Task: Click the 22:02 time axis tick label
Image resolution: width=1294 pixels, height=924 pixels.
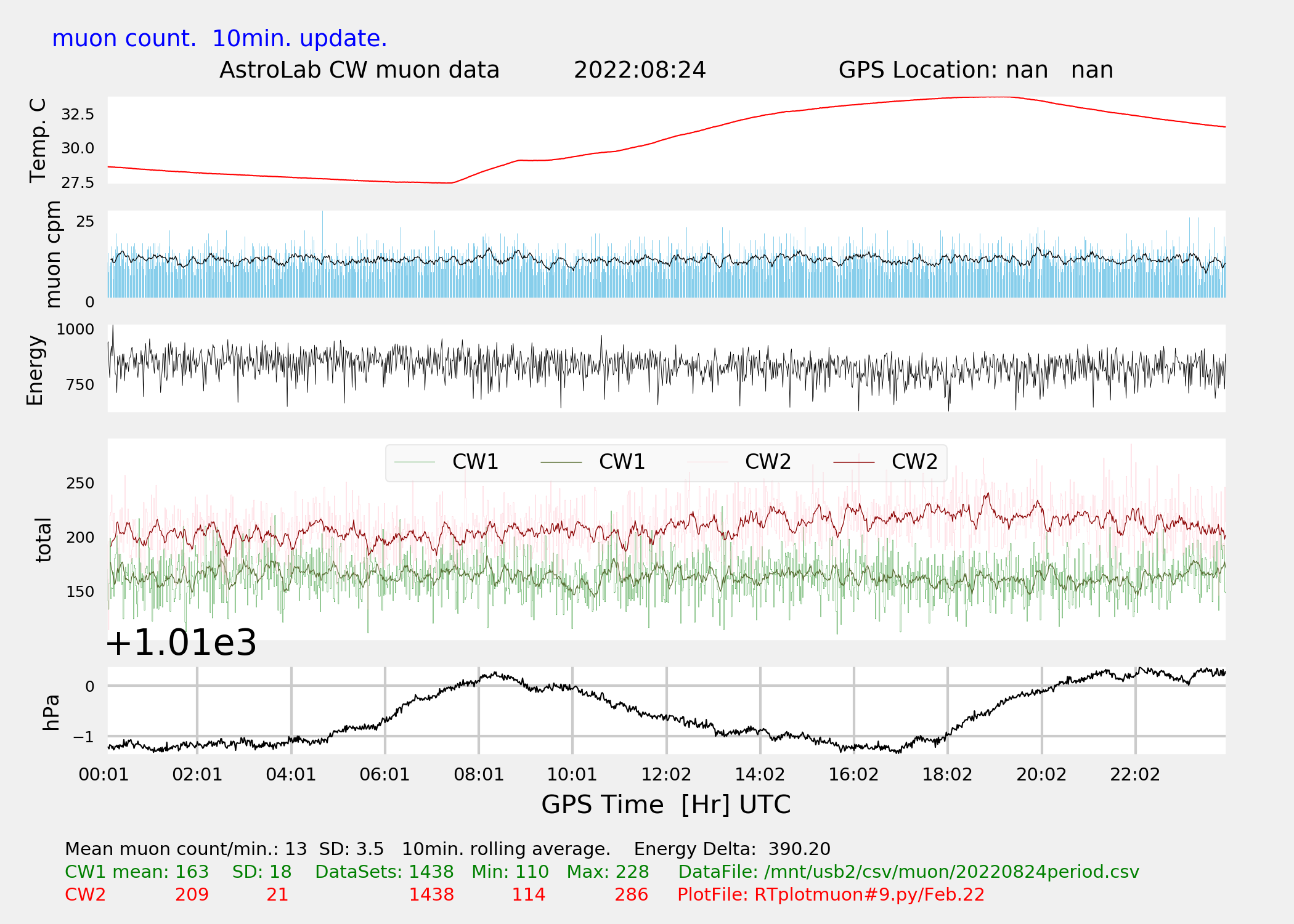Action: [1135, 774]
